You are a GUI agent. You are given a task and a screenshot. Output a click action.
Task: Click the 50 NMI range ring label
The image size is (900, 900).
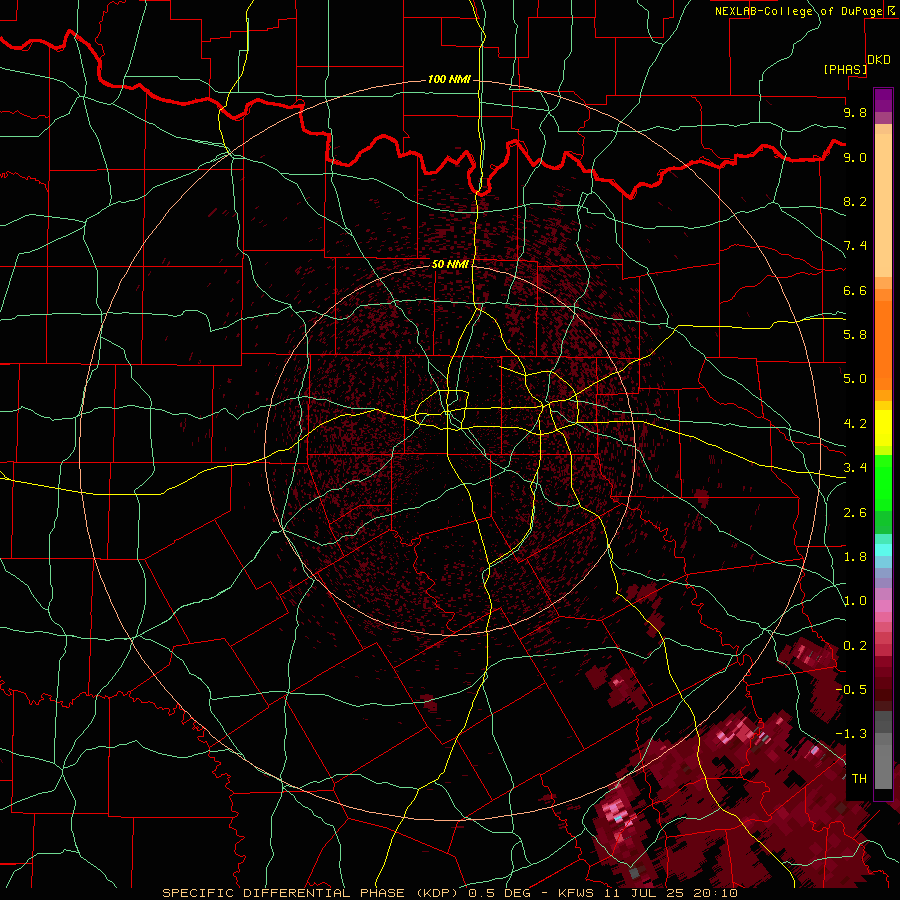pyautogui.click(x=450, y=264)
